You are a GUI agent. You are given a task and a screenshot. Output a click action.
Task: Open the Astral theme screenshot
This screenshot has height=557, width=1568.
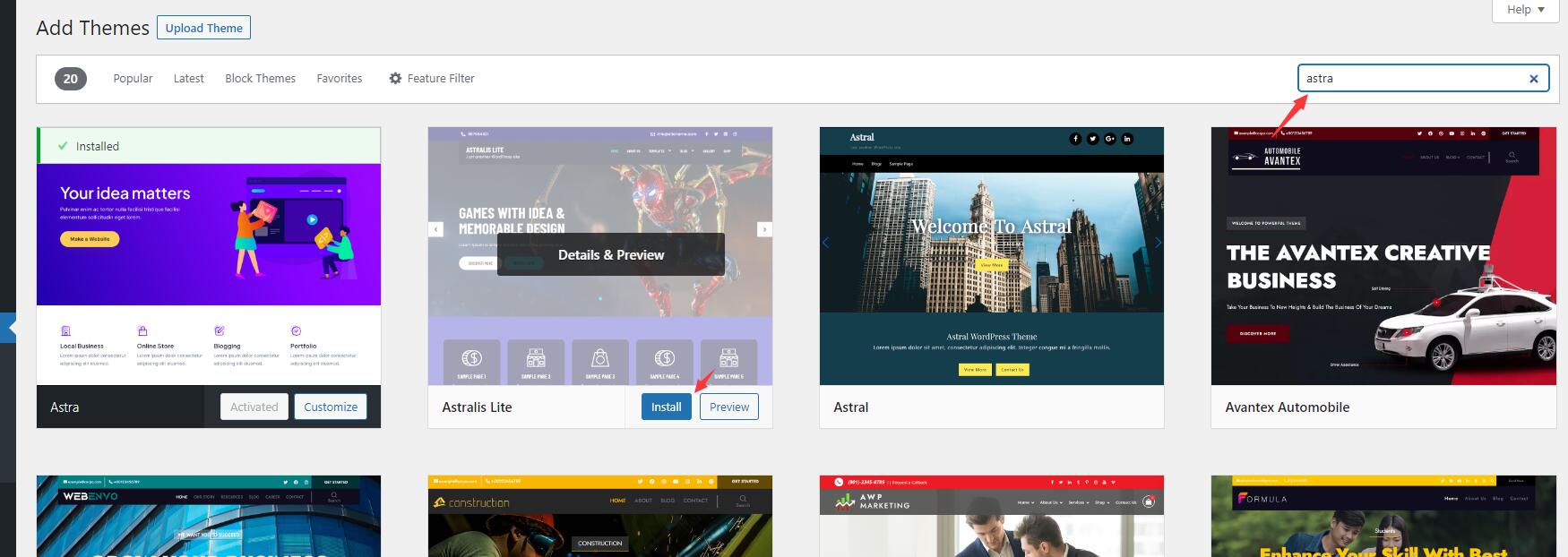click(x=992, y=256)
